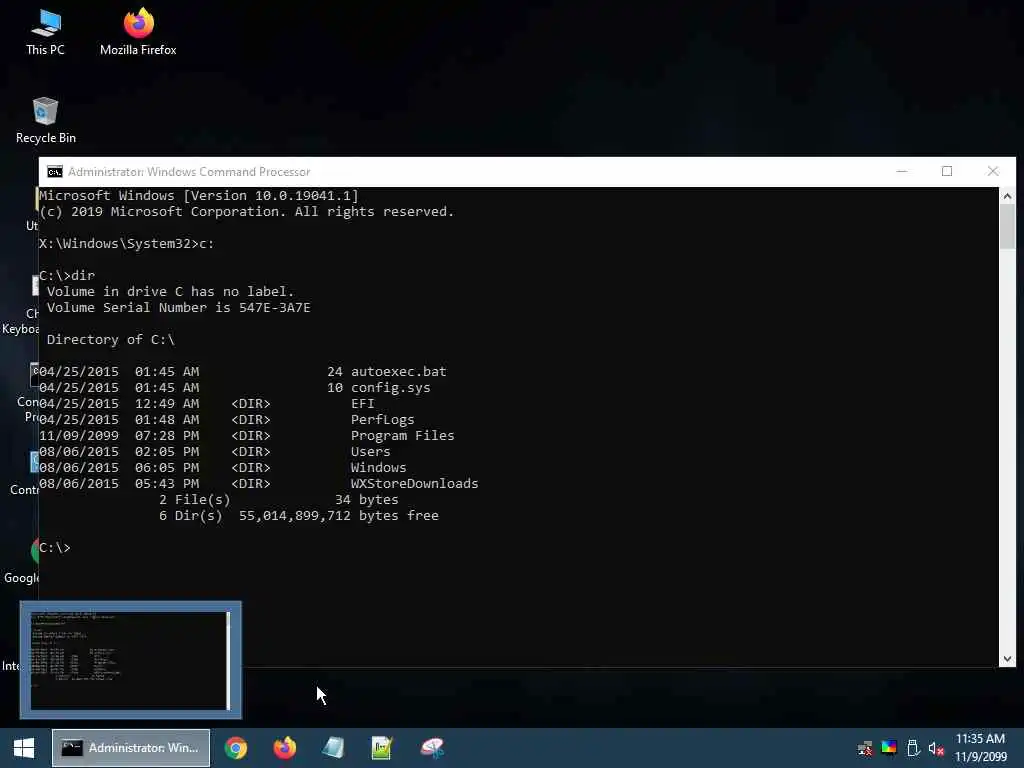This screenshot has width=1024, height=768.
Task: Click the Windows directory entry
Action: pos(378,468)
